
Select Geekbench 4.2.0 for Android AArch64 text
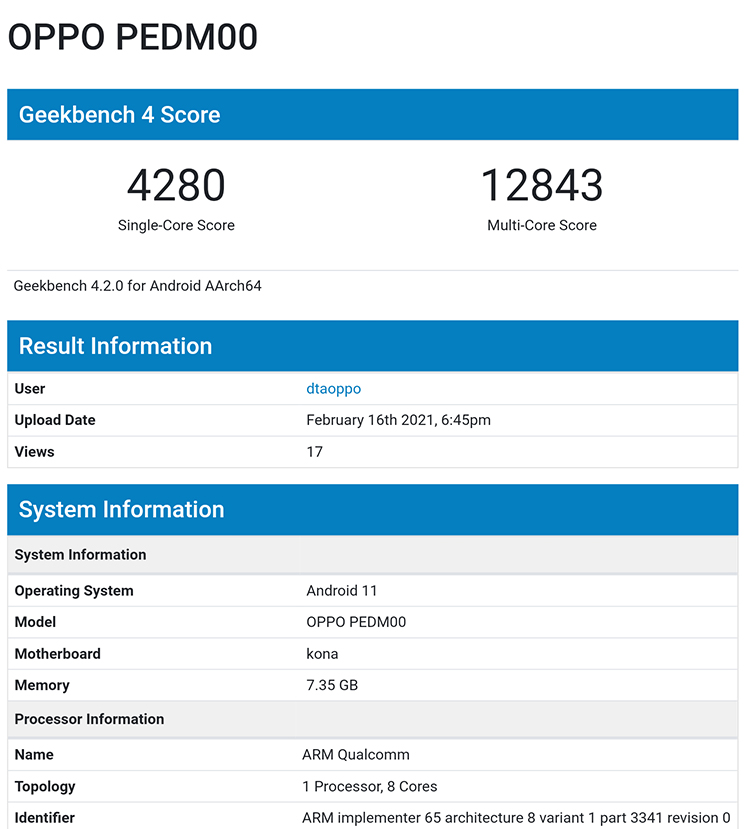[137, 286]
